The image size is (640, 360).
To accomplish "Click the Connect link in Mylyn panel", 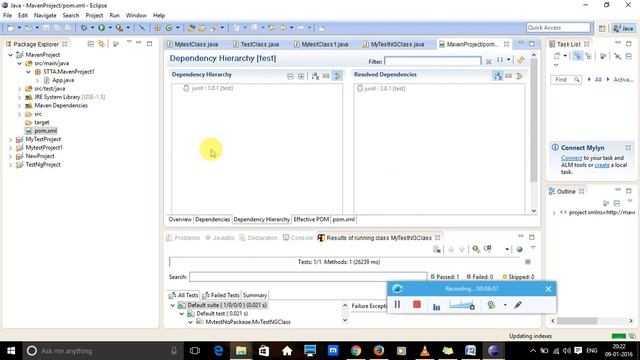I will pos(571,158).
